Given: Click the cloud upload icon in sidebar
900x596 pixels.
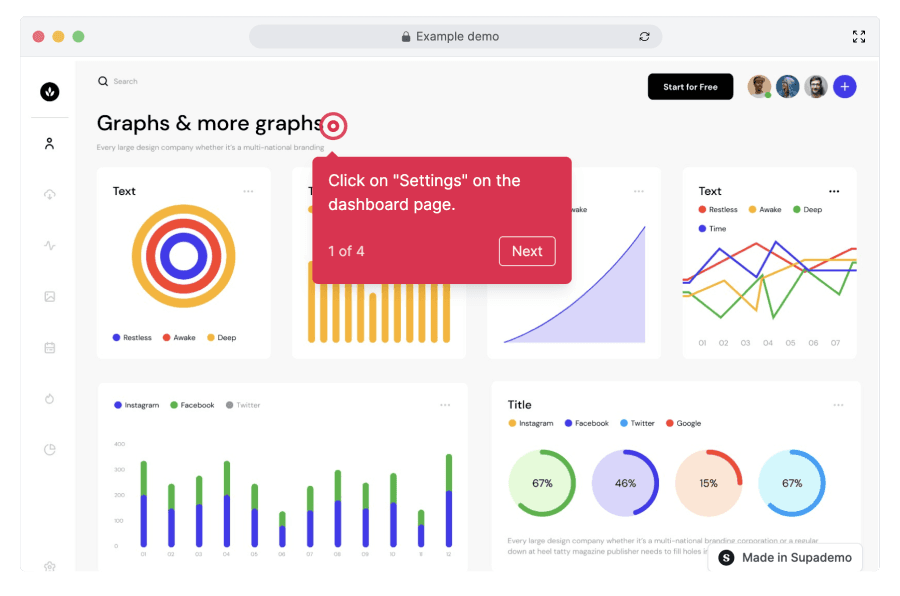Looking at the screenshot, I should click(50, 194).
